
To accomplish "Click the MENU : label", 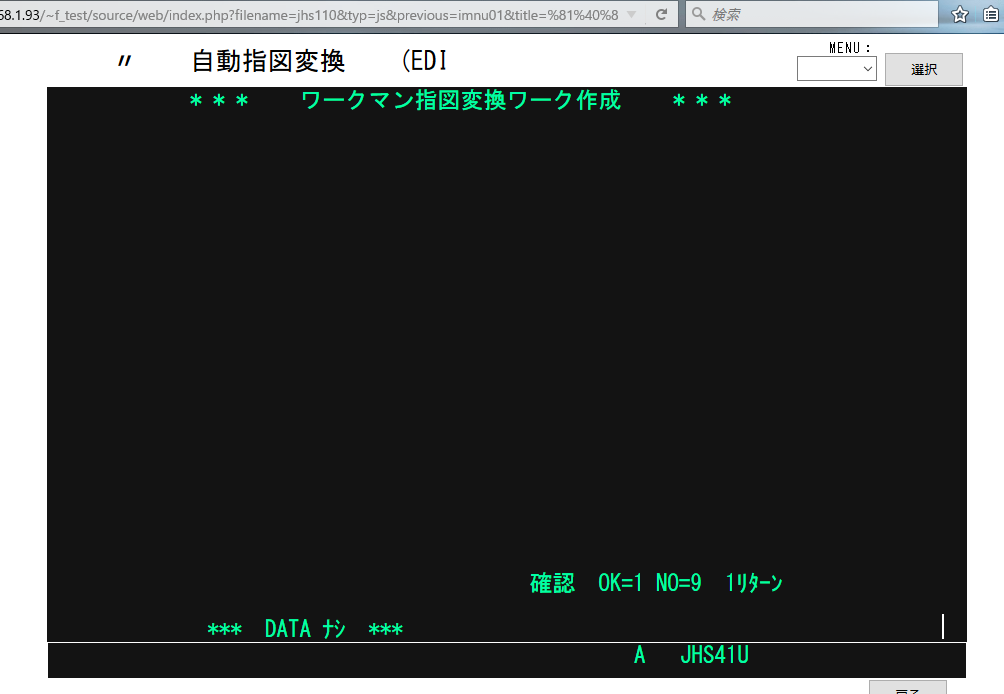I will coord(850,47).
